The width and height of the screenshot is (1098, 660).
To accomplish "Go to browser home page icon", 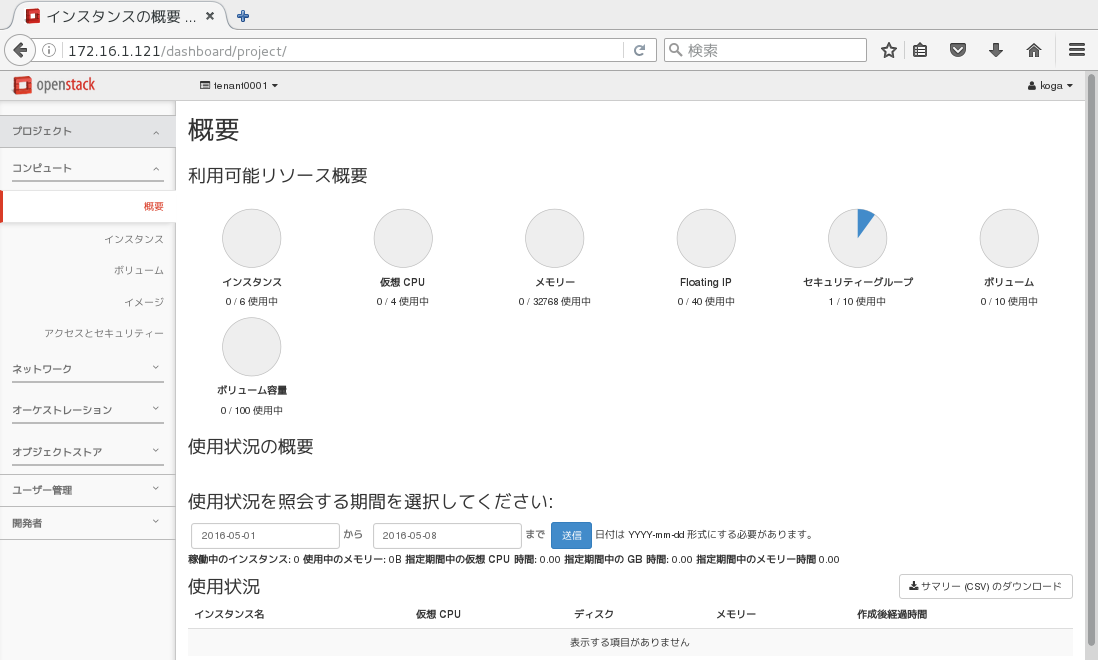I will 1034,50.
